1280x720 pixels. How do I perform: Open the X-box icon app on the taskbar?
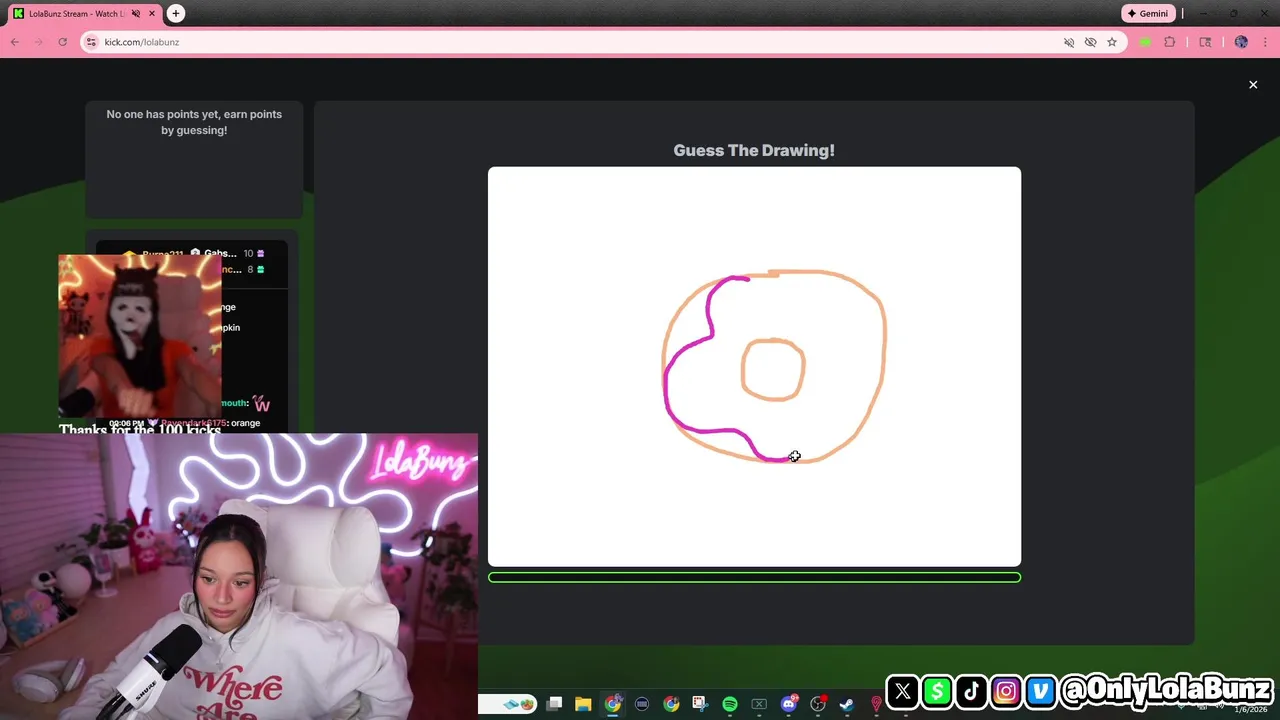pyautogui.click(x=759, y=704)
